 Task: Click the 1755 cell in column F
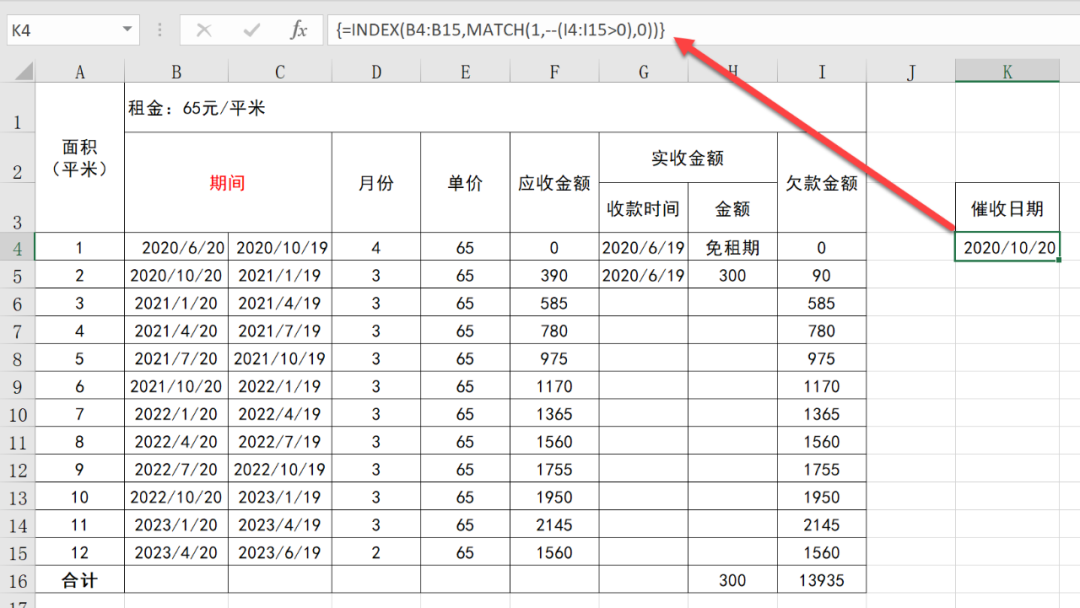pyautogui.click(x=554, y=470)
